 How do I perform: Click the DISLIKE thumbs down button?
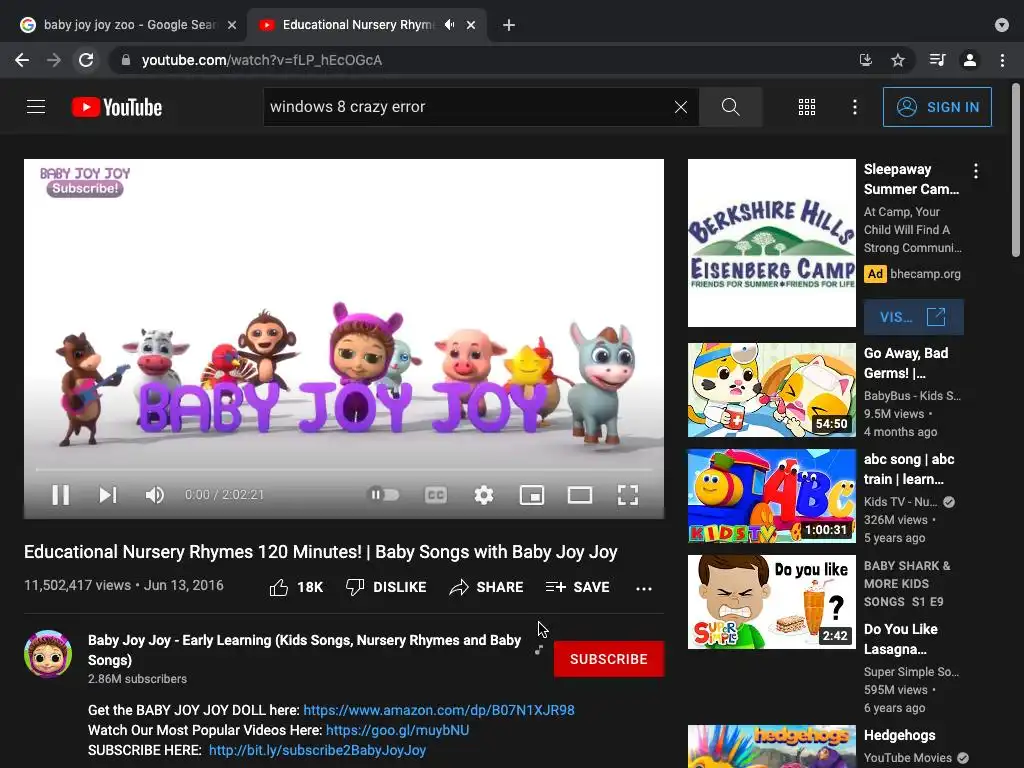click(386, 587)
